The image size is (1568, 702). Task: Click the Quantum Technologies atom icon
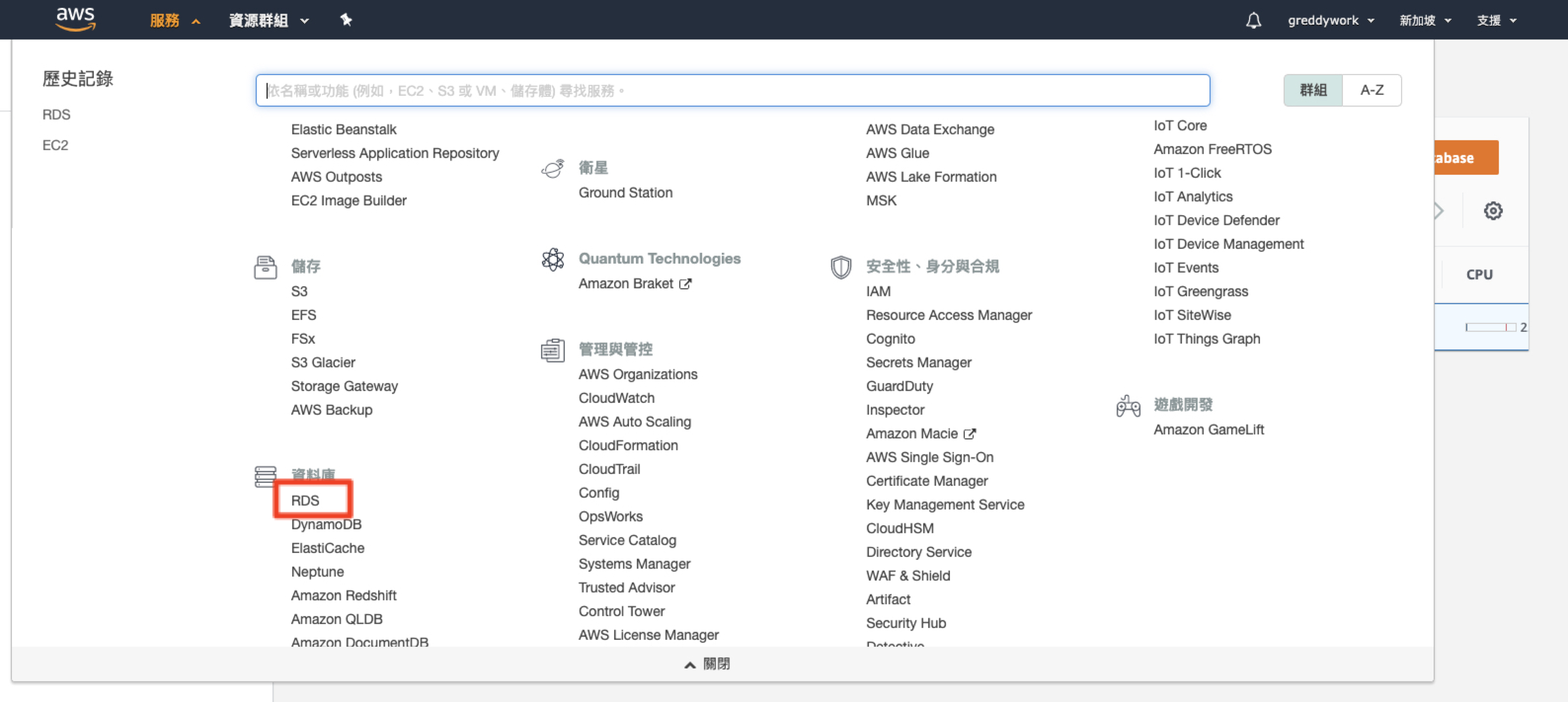pos(552,259)
